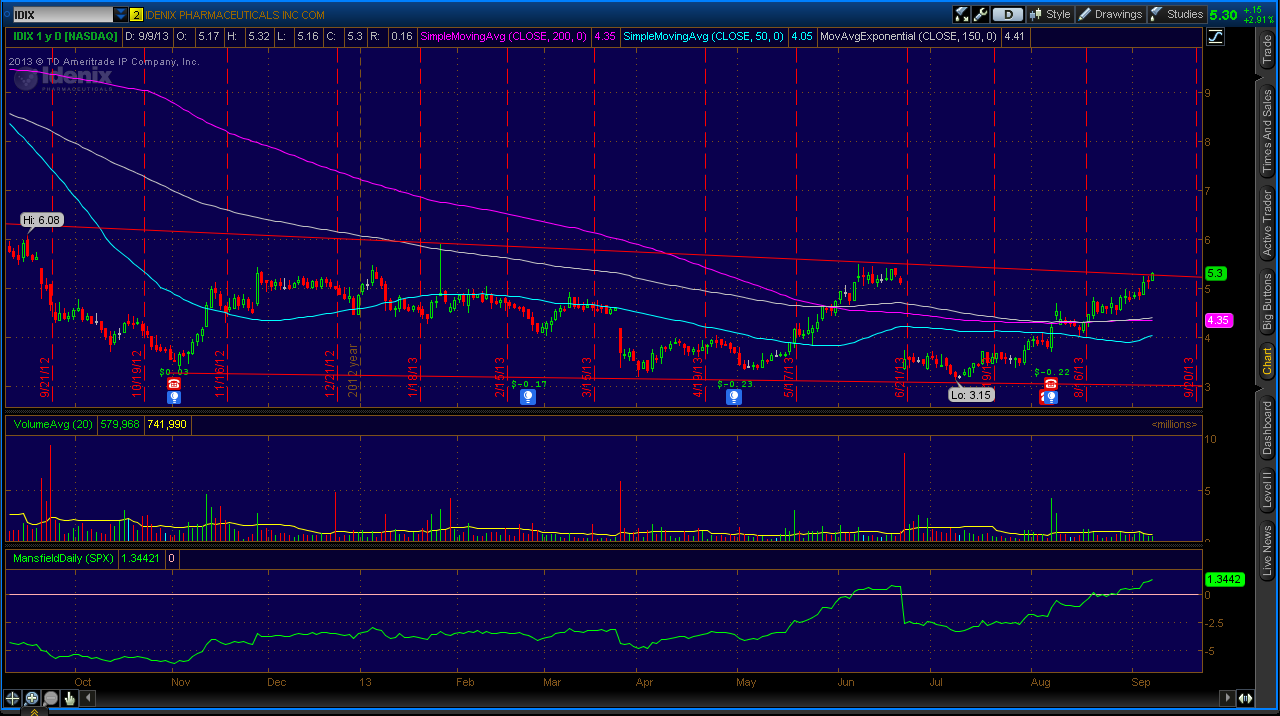Viewport: 1280px width, 716px height.
Task: Click the quick study flask icon
Action: coord(962,14)
